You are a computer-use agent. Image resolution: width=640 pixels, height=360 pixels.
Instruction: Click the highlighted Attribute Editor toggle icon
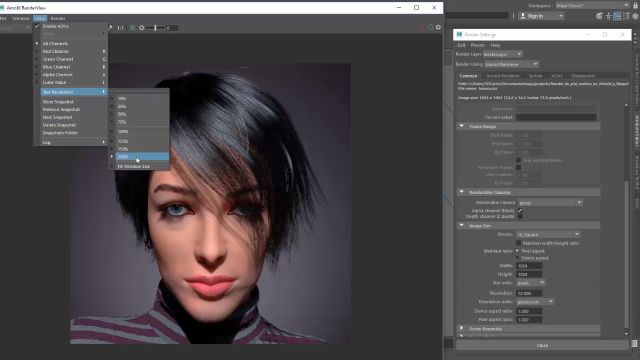point(617,16)
